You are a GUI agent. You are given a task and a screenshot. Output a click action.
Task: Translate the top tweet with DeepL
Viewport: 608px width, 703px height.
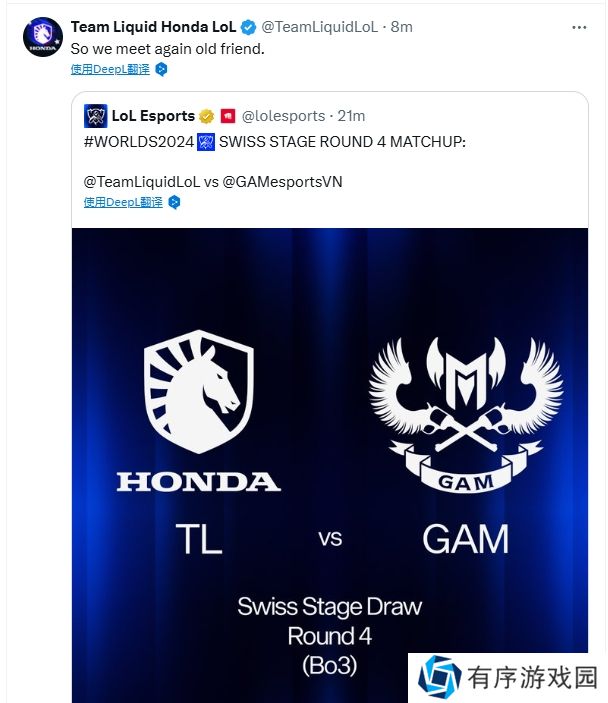(110, 69)
